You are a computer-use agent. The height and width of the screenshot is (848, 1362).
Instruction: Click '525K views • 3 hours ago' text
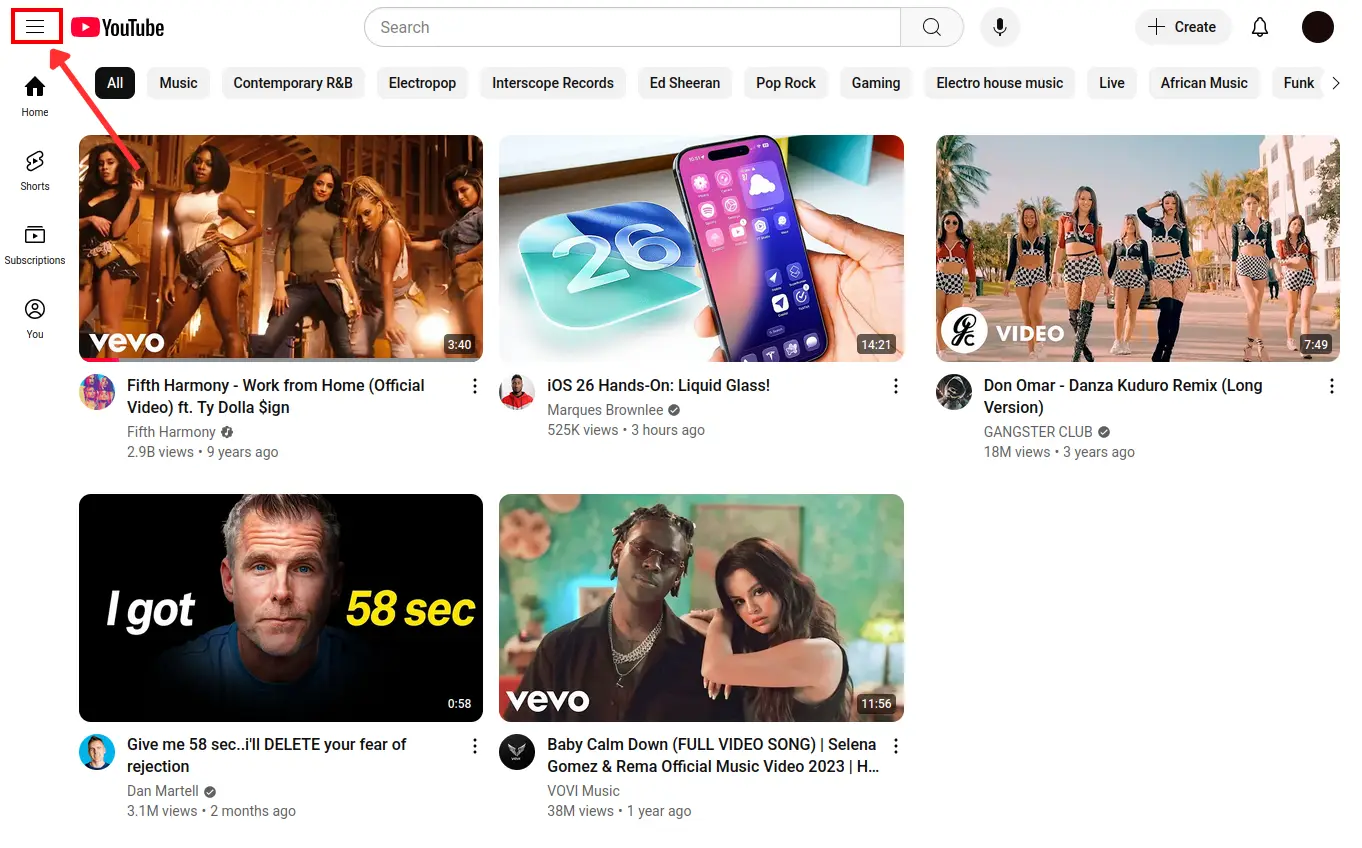tap(626, 430)
